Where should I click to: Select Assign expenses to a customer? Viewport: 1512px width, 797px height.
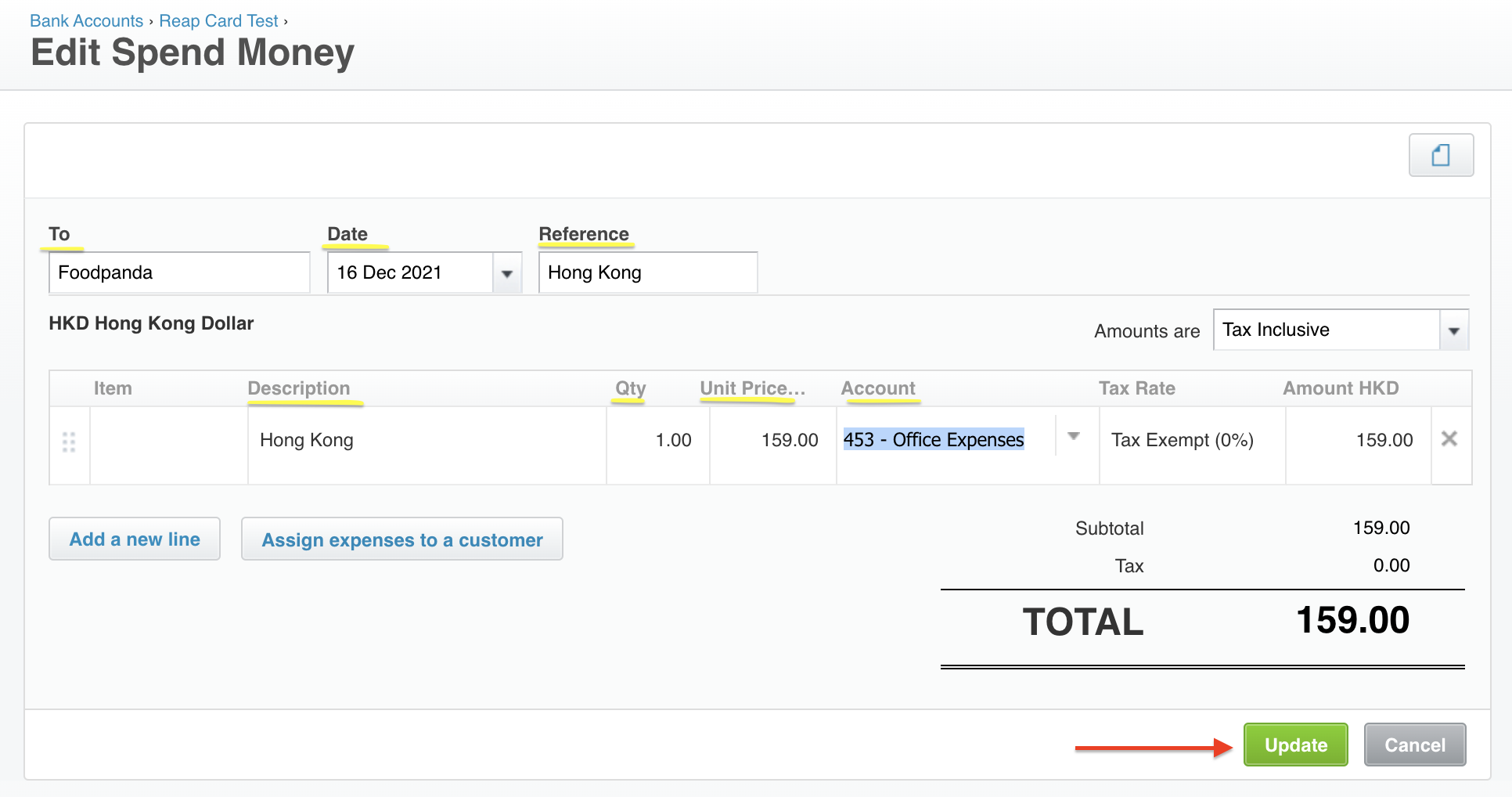tap(401, 539)
